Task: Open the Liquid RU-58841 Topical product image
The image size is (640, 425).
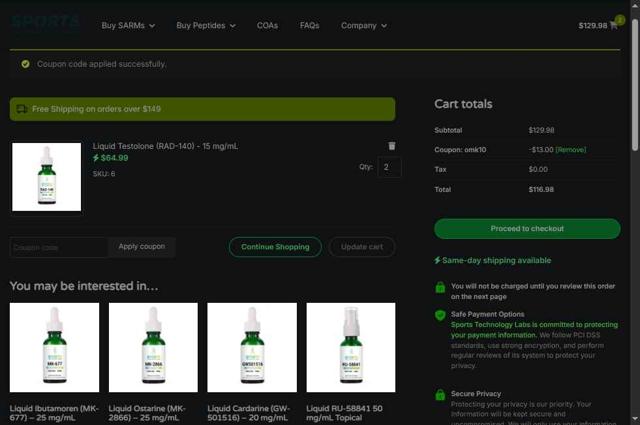Action: (351, 347)
